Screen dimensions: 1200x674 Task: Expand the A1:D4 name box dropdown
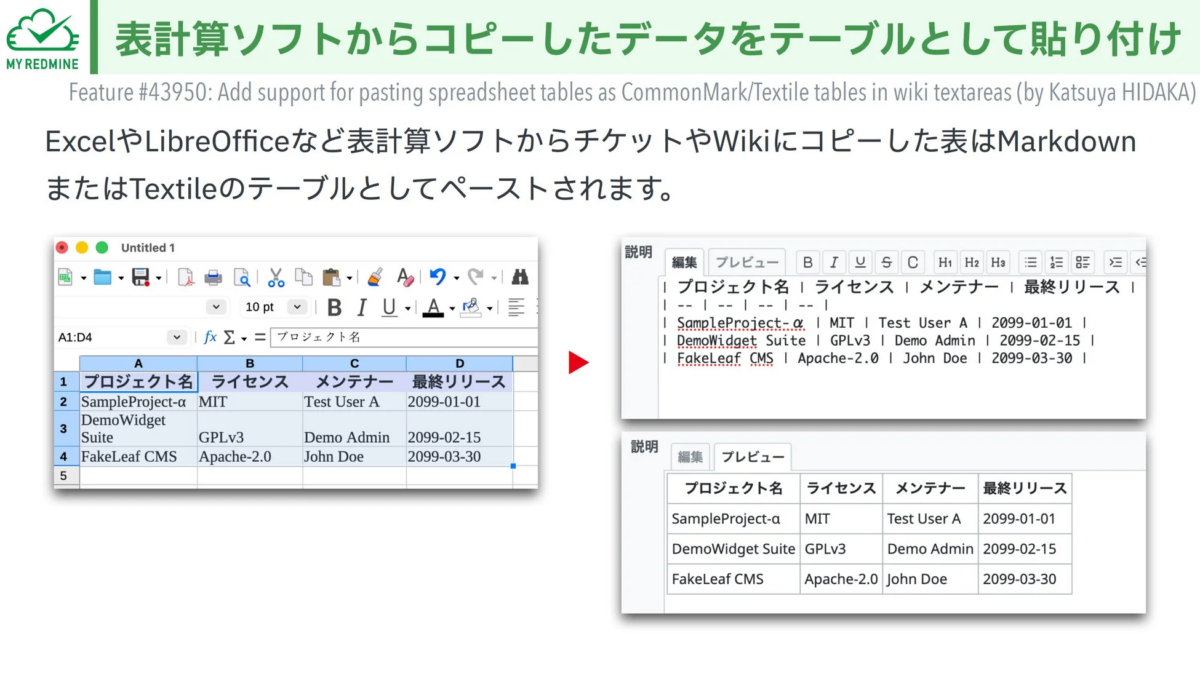(x=177, y=338)
